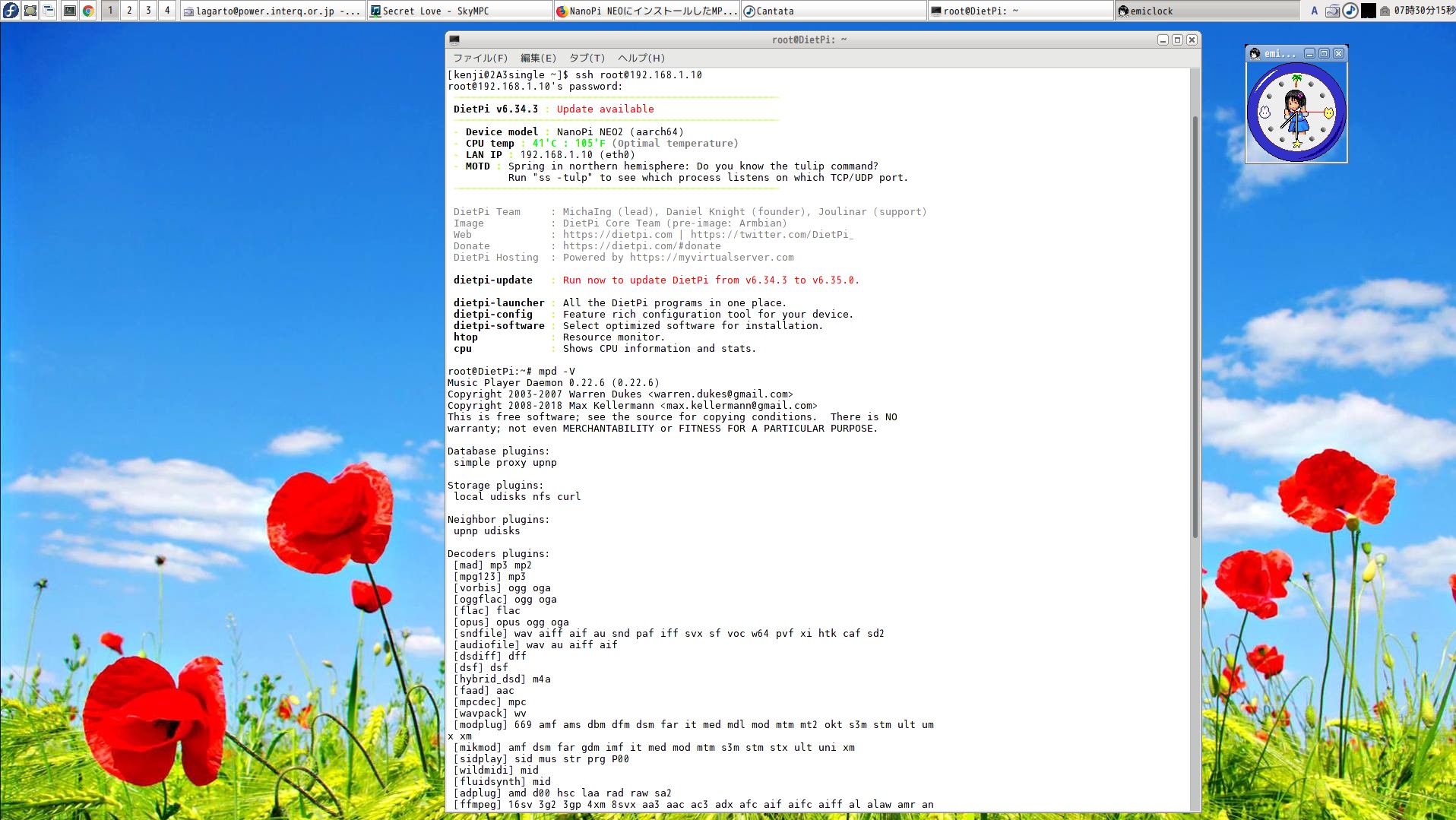Click the moon-shaped icon next to the Fluxbox icon
1456x820 pixels.
29,10
